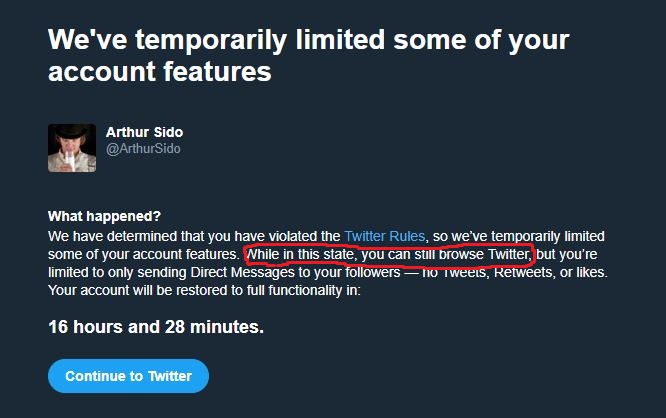
Task: Click the Continue to Twitter button
Action: click(128, 376)
